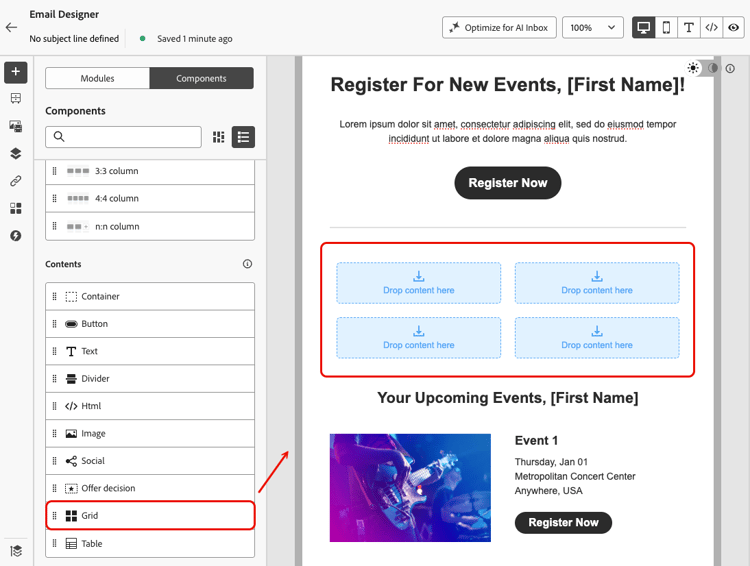Open HTML code editor icon
Viewport: 750px width, 566px height.
[x=711, y=27]
